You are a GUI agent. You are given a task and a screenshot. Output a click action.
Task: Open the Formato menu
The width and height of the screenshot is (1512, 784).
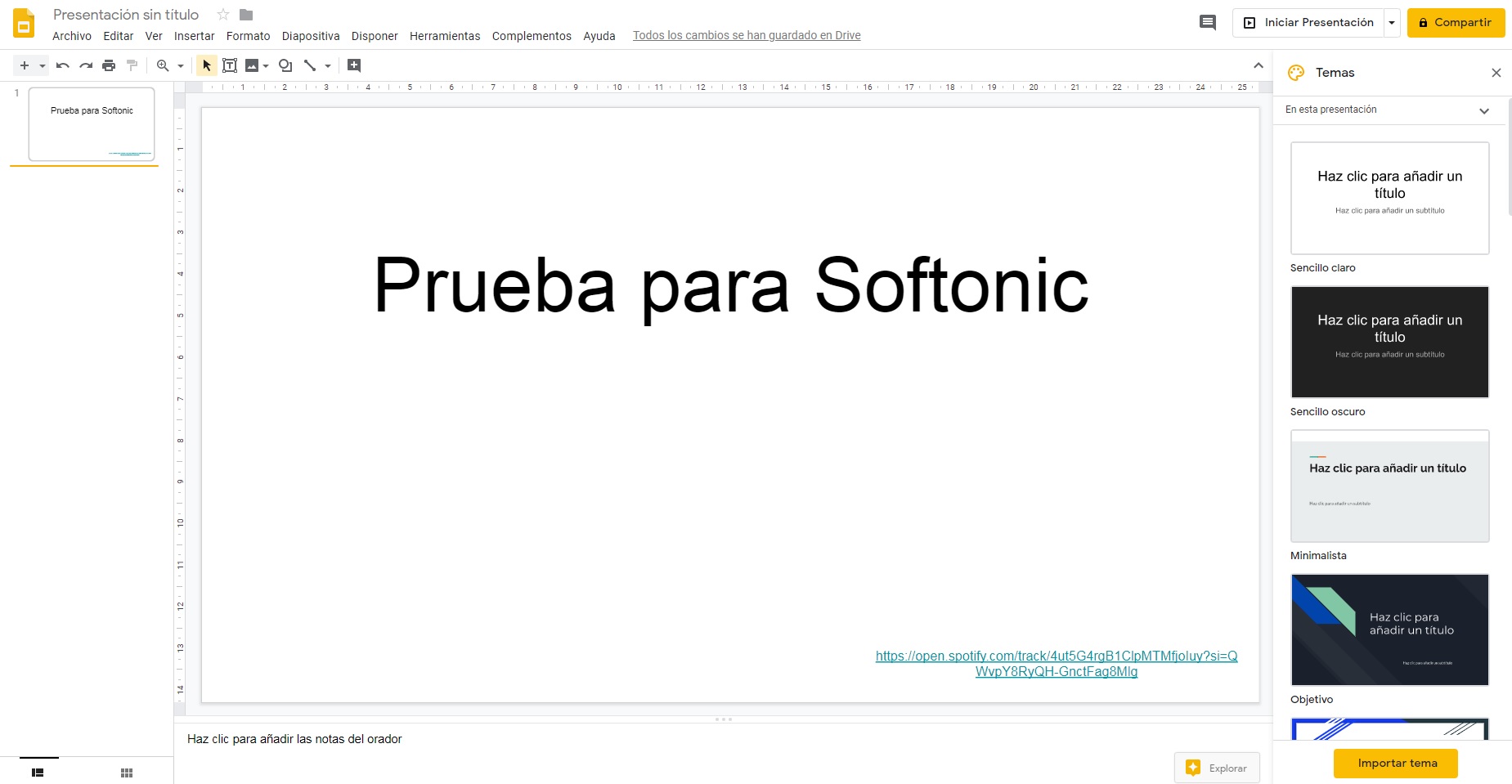[249, 36]
